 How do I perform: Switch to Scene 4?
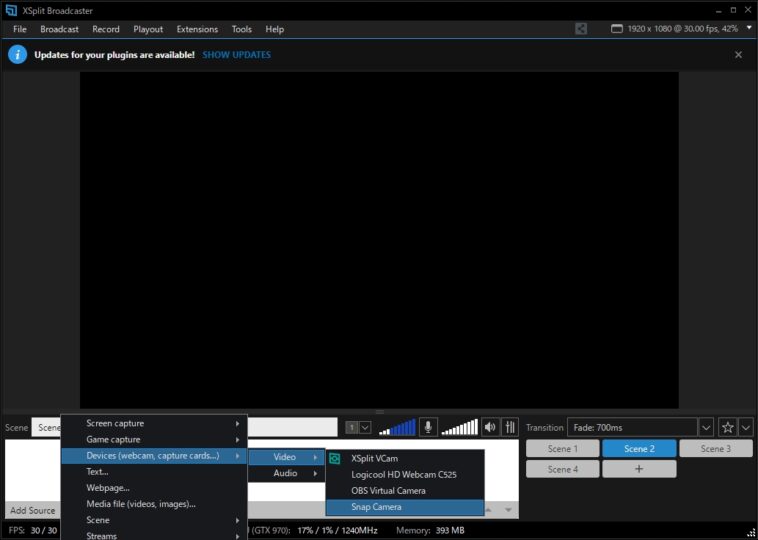pos(563,469)
